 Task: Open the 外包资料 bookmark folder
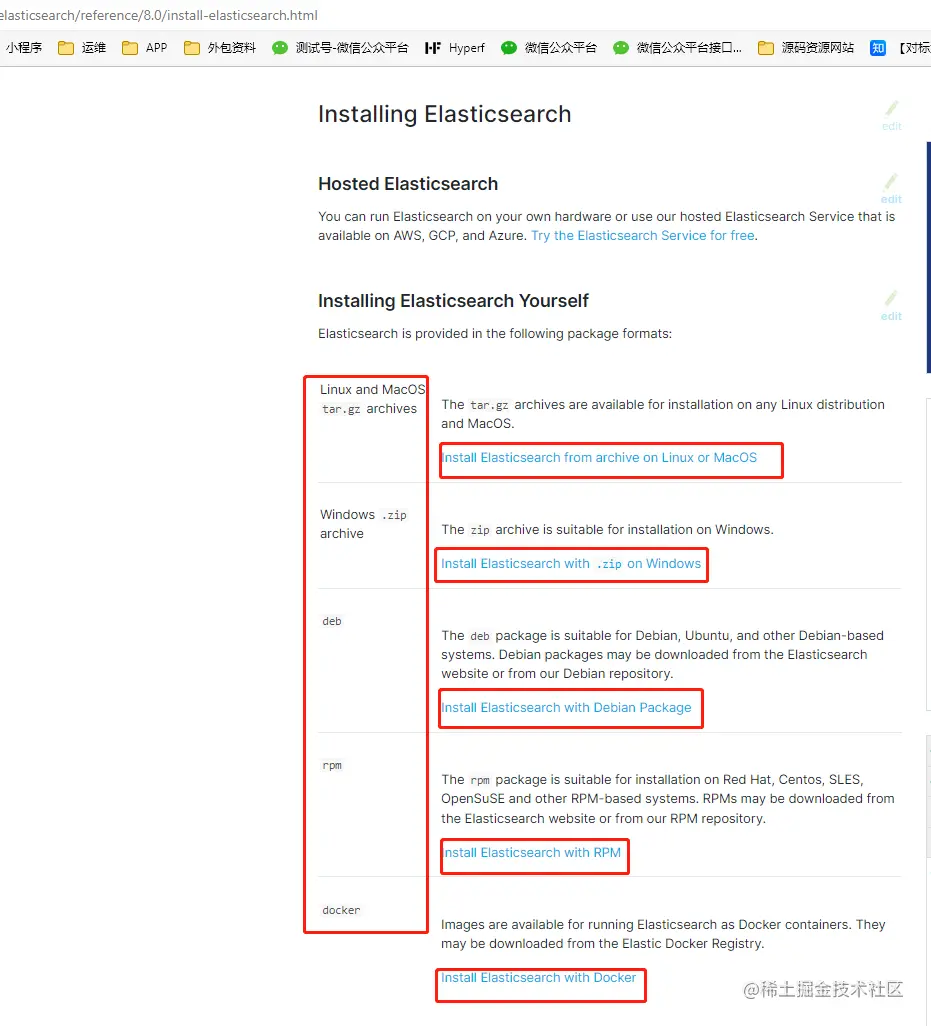coord(220,48)
